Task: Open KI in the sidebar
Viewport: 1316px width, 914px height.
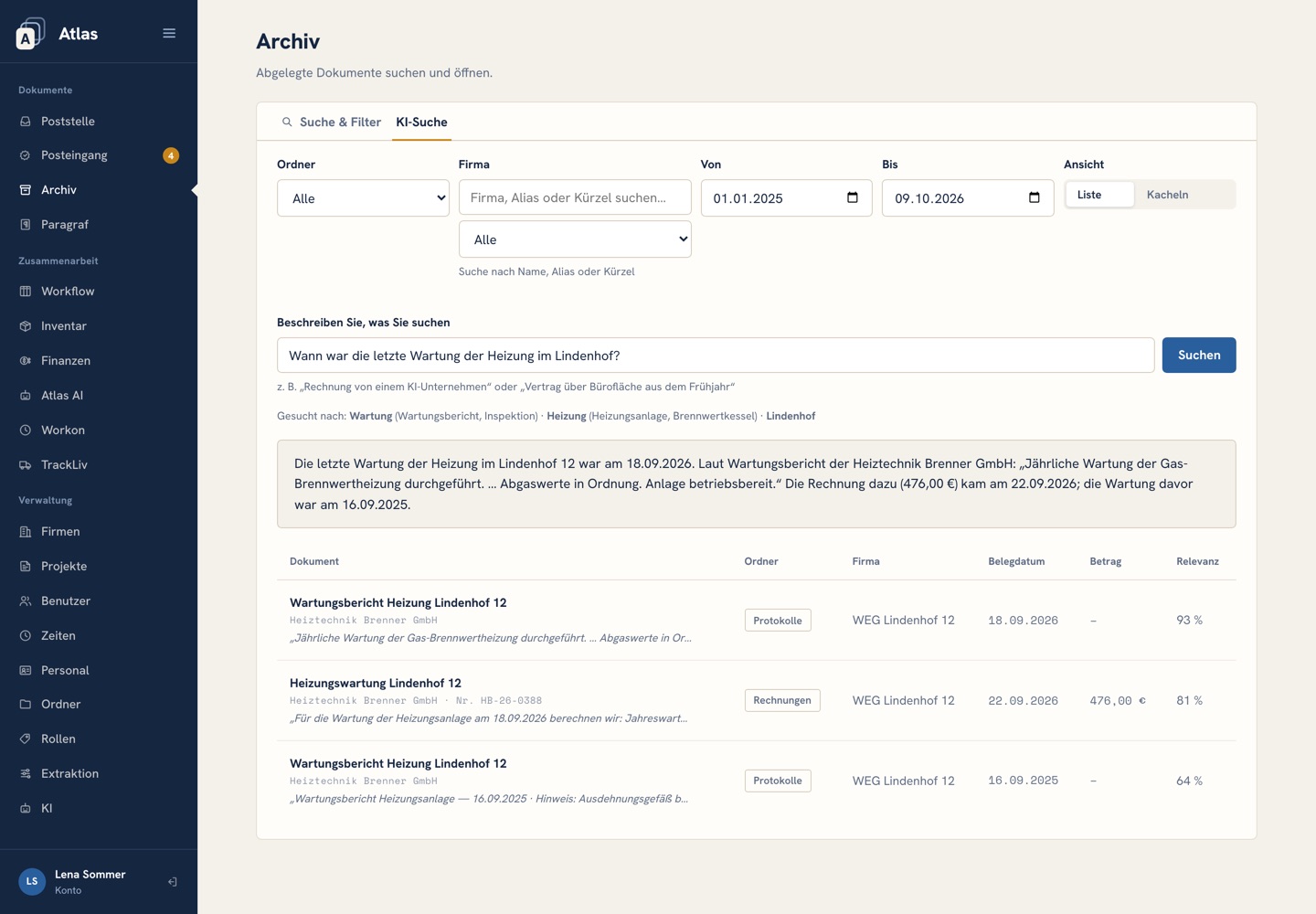Action: (x=99, y=809)
